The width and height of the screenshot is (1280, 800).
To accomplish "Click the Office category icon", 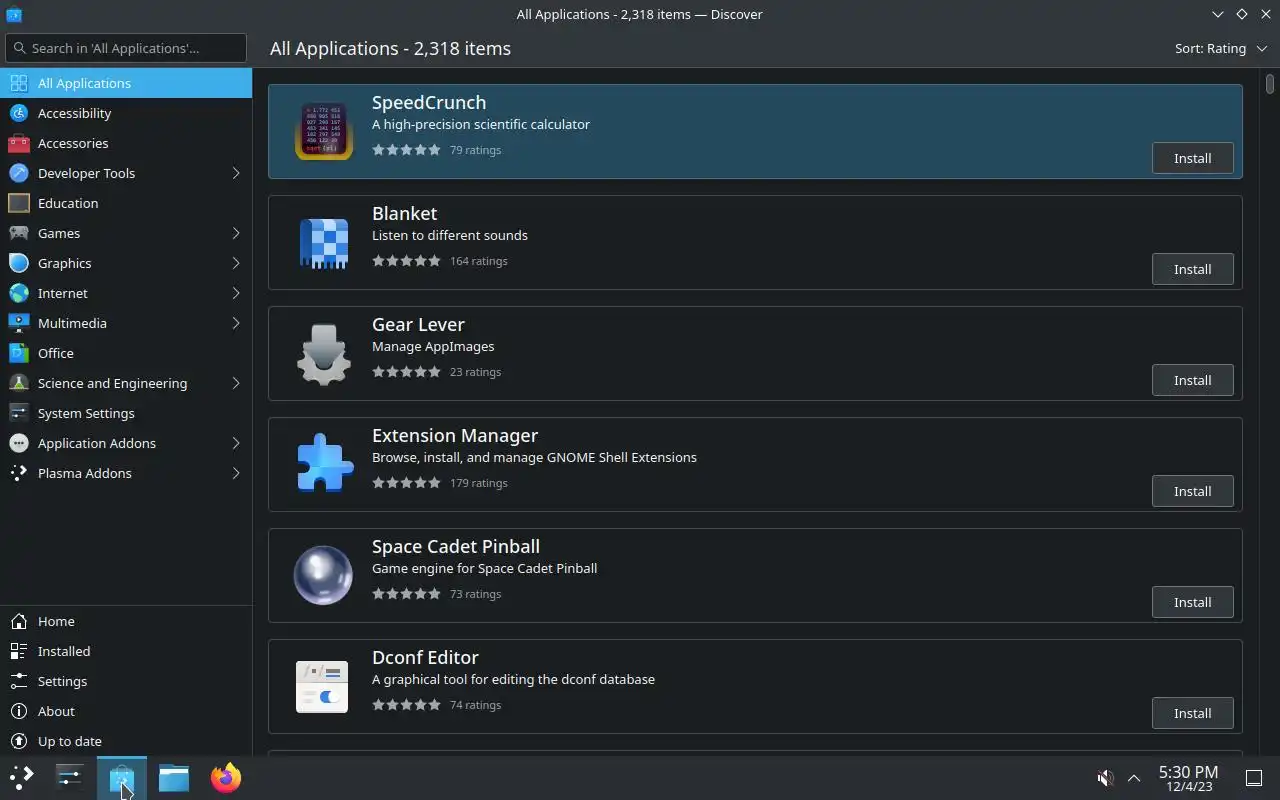I will pos(18,353).
